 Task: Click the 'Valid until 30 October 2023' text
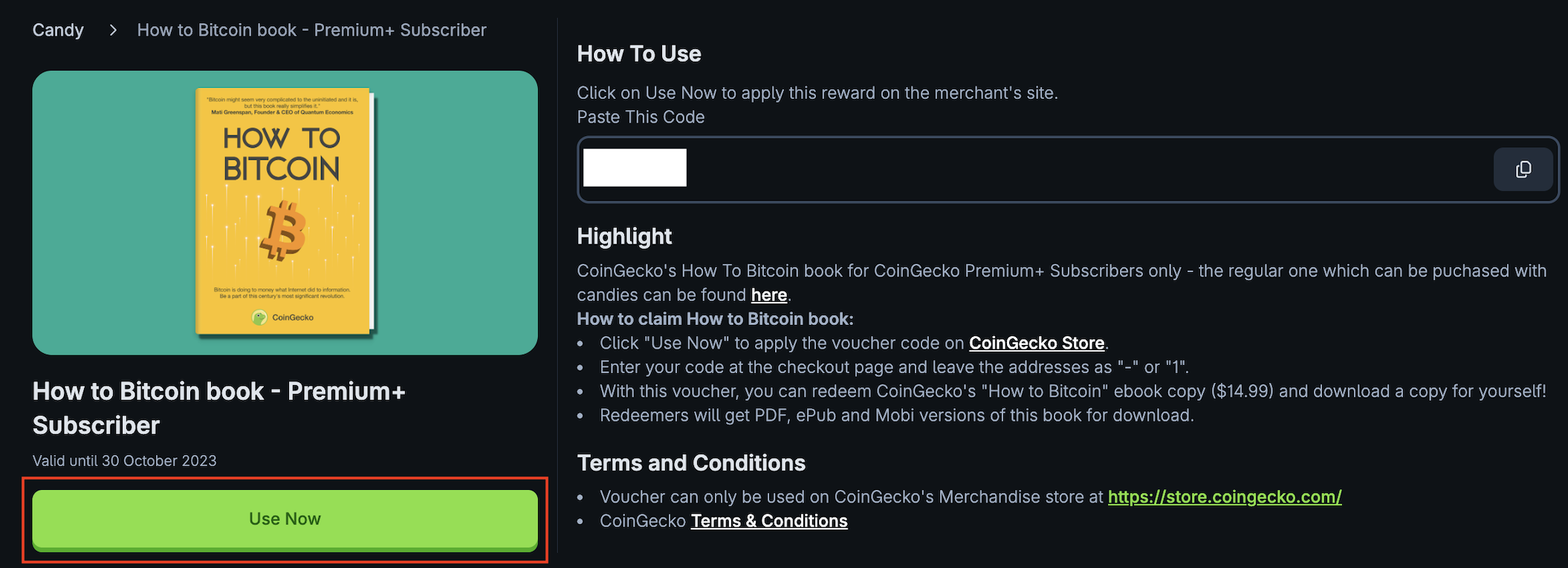click(x=124, y=461)
